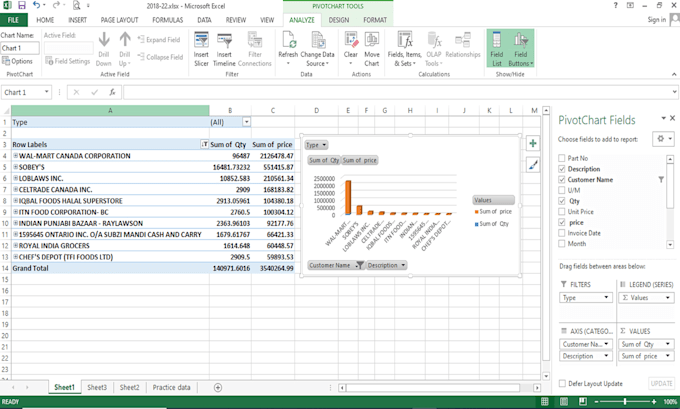The width and height of the screenshot is (680, 409).
Task: Change Data Source for the pivot chart
Action: tap(317, 49)
